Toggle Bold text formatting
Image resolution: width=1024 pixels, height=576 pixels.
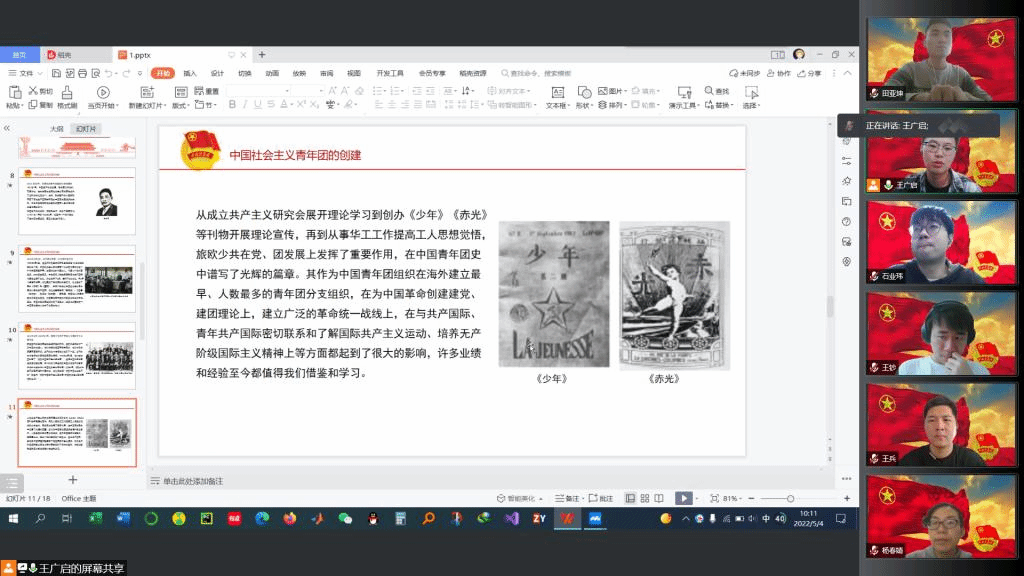(231, 105)
